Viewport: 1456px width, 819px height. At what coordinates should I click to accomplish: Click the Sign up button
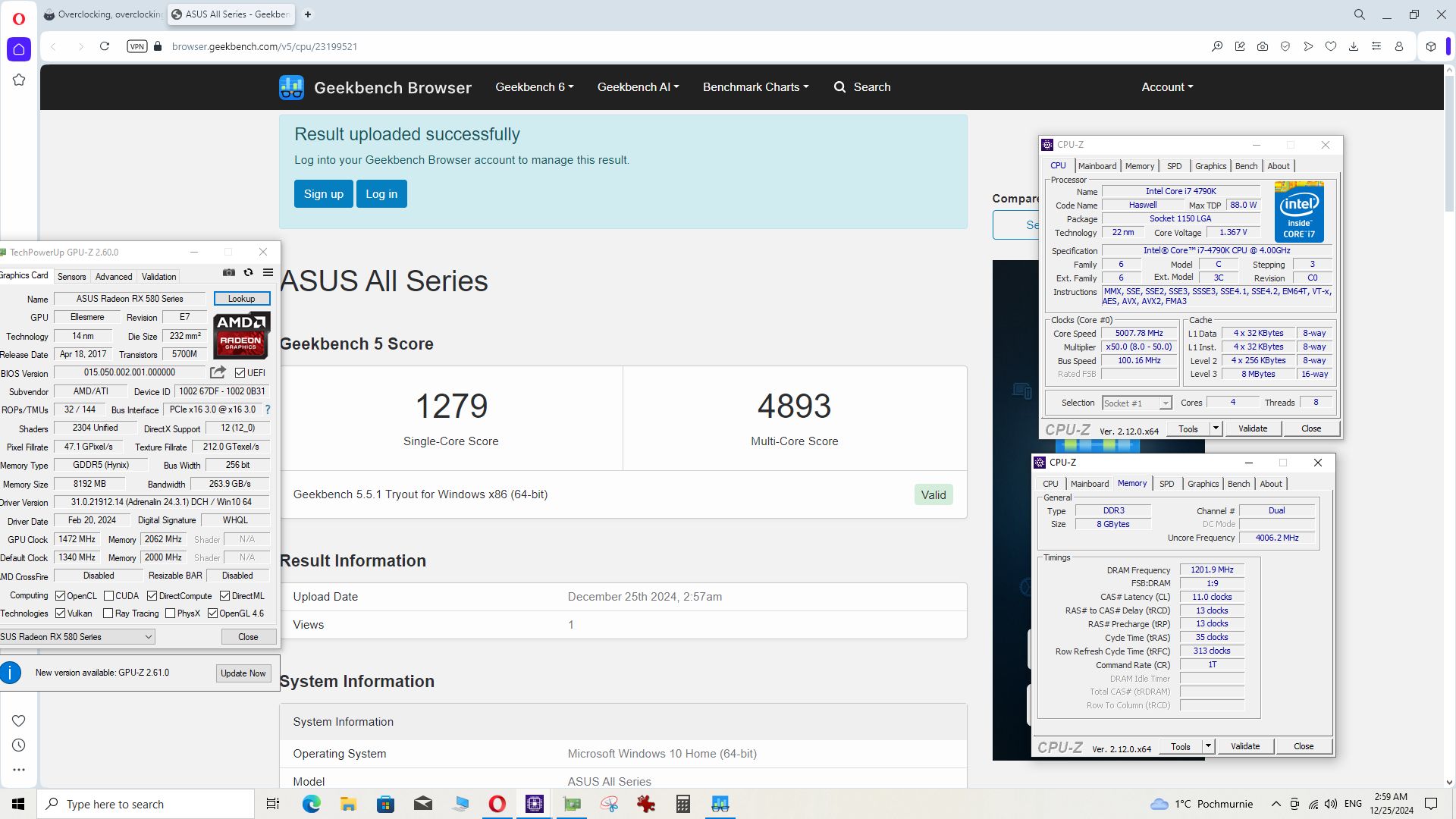click(x=324, y=194)
